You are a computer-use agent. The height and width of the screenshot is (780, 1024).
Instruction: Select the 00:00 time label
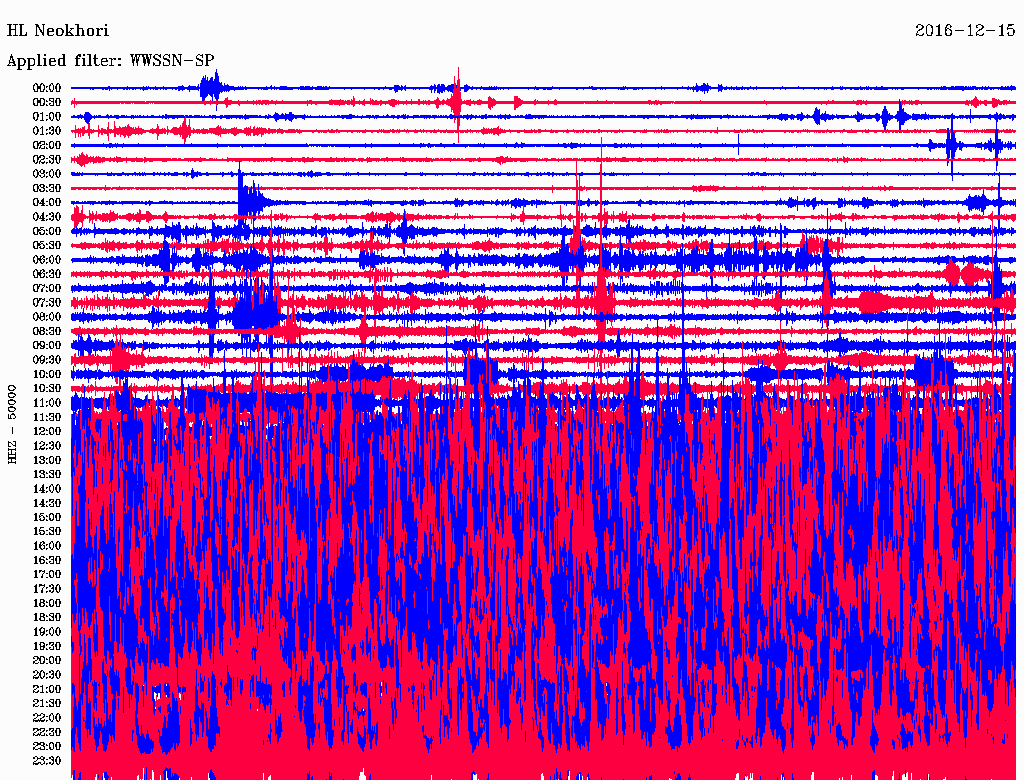(x=47, y=88)
